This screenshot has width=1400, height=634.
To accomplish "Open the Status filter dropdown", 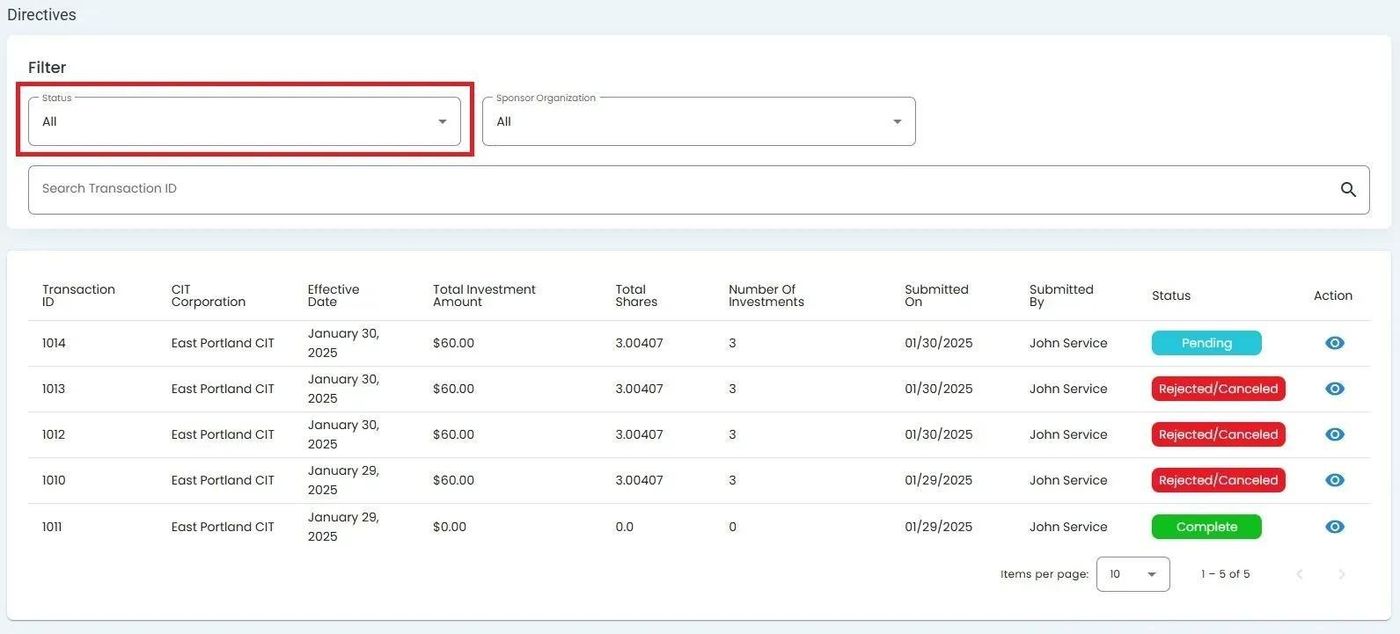I will pos(244,122).
